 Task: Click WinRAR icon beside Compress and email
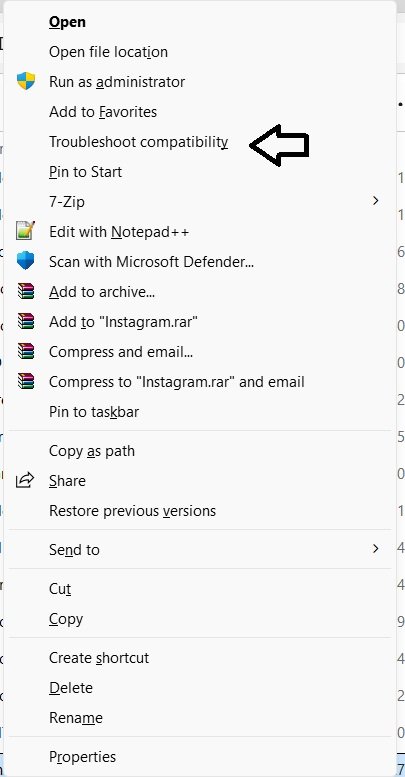(x=26, y=351)
